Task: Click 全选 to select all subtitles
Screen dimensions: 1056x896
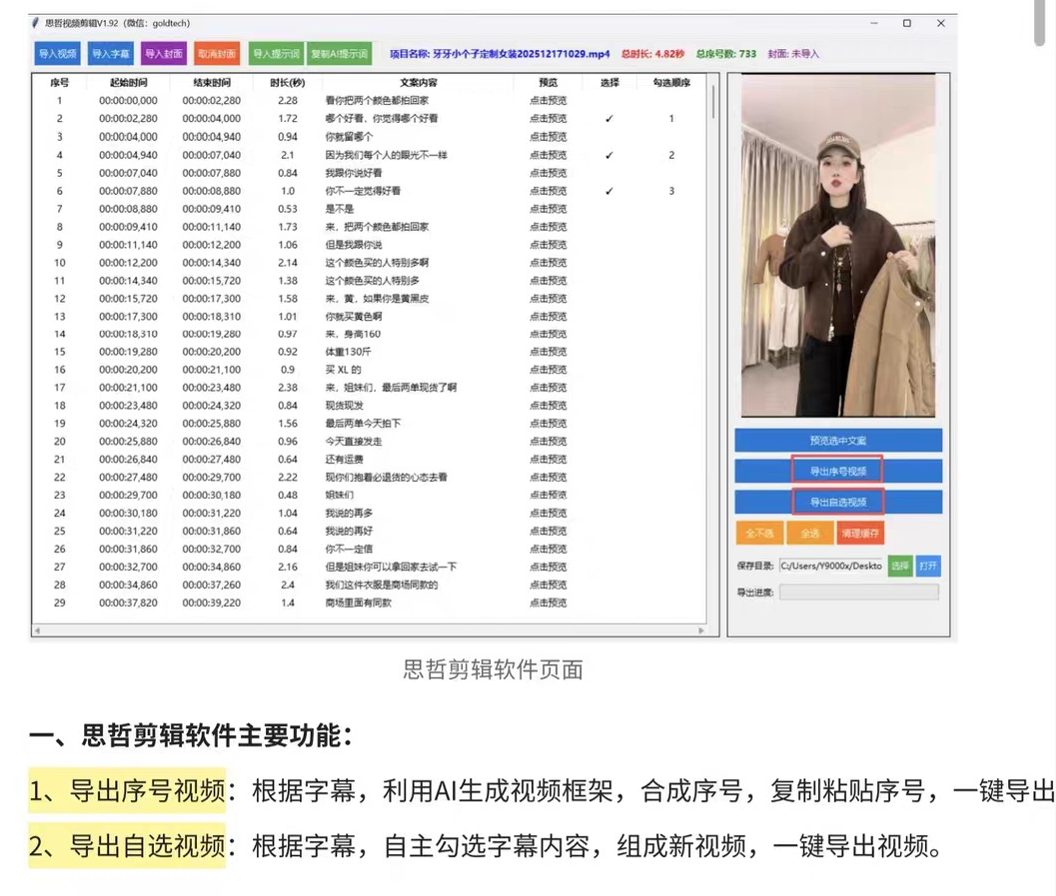Action: [811, 533]
